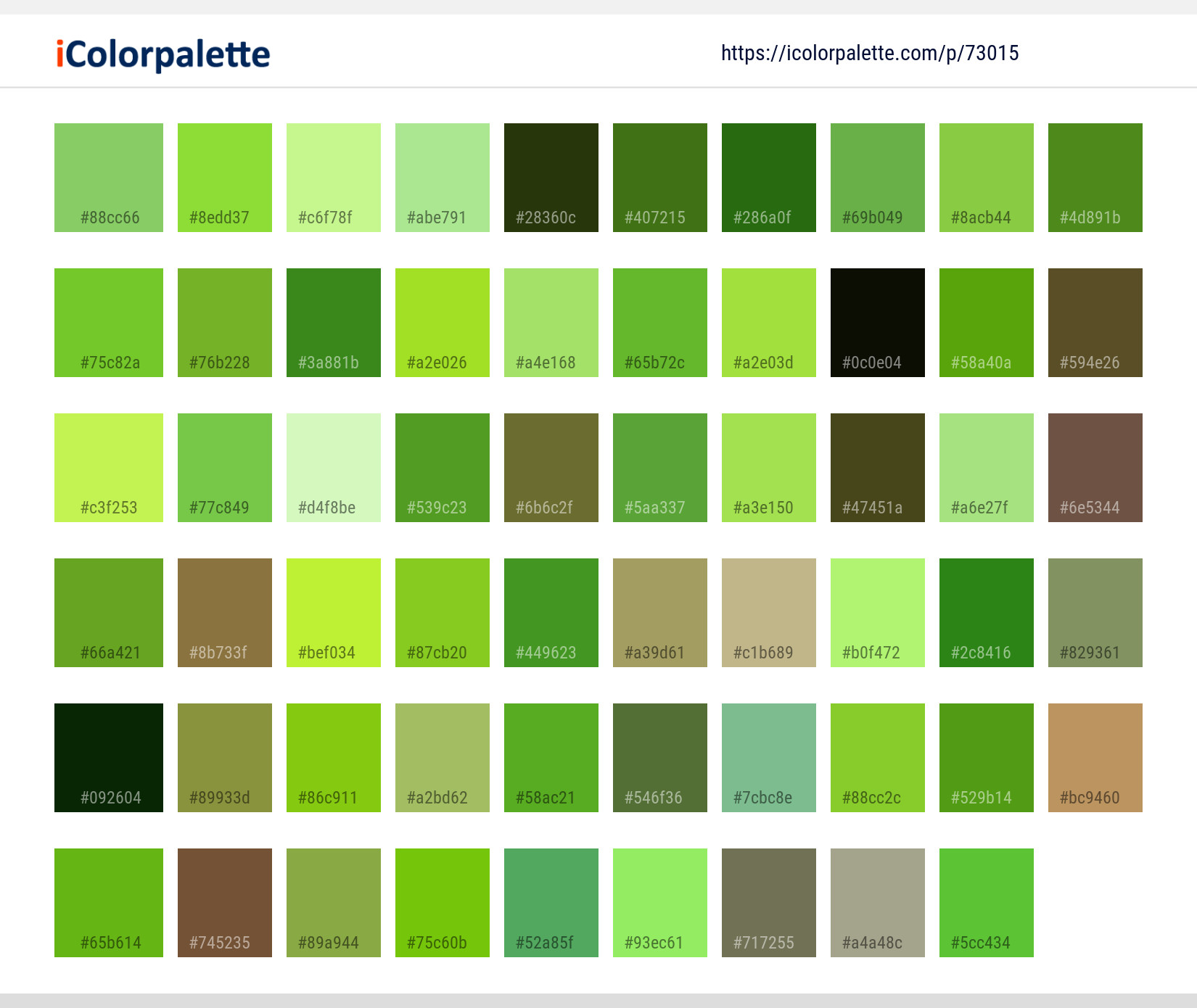Pick swatch #89933d
1197x1008 pixels.
point(225,758)
